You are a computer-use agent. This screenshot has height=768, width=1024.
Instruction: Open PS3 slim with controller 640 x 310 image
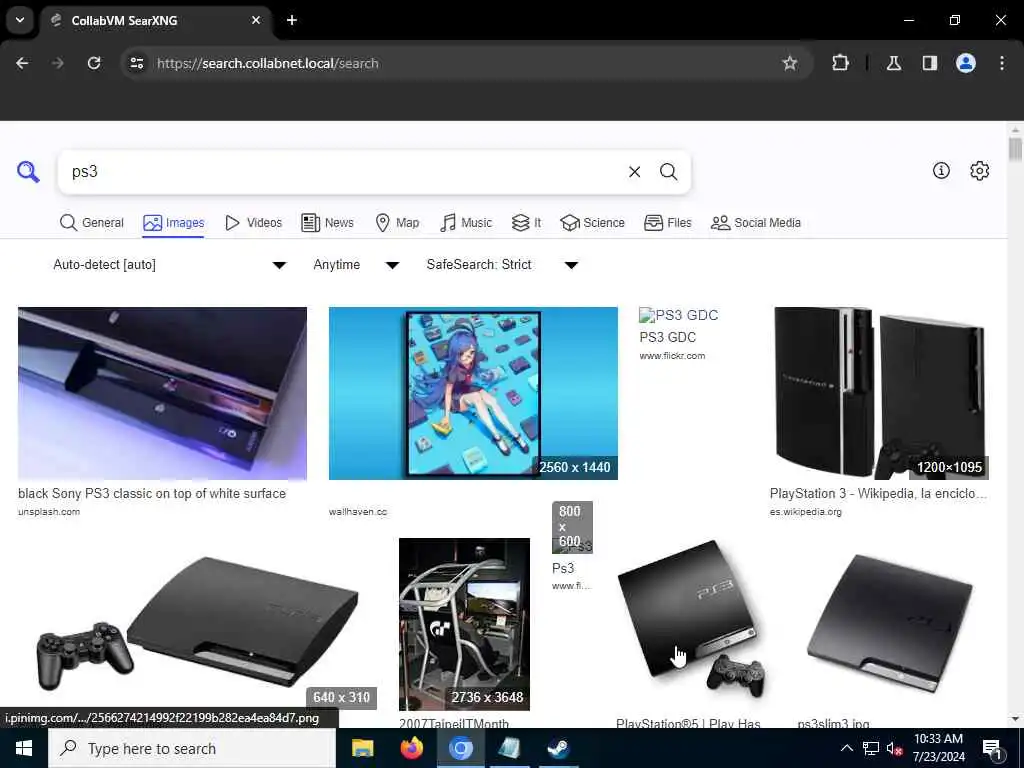[x=198, y=624]
